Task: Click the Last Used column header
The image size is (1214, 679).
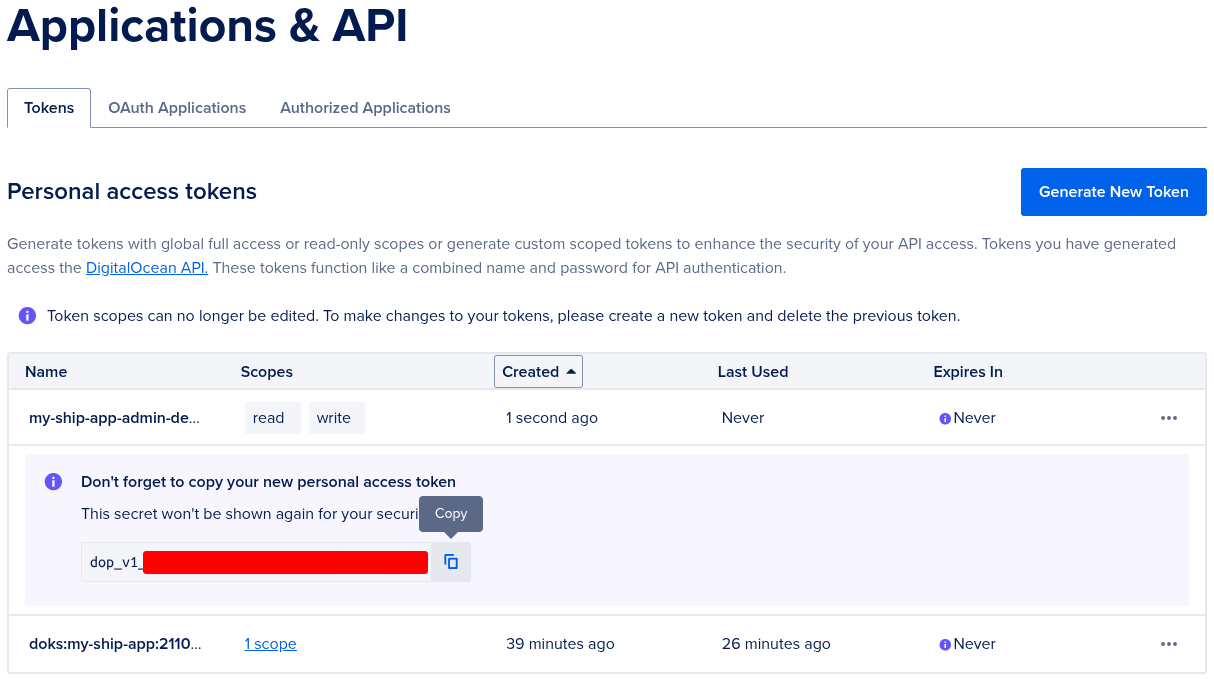Action: tap(753, 372)
